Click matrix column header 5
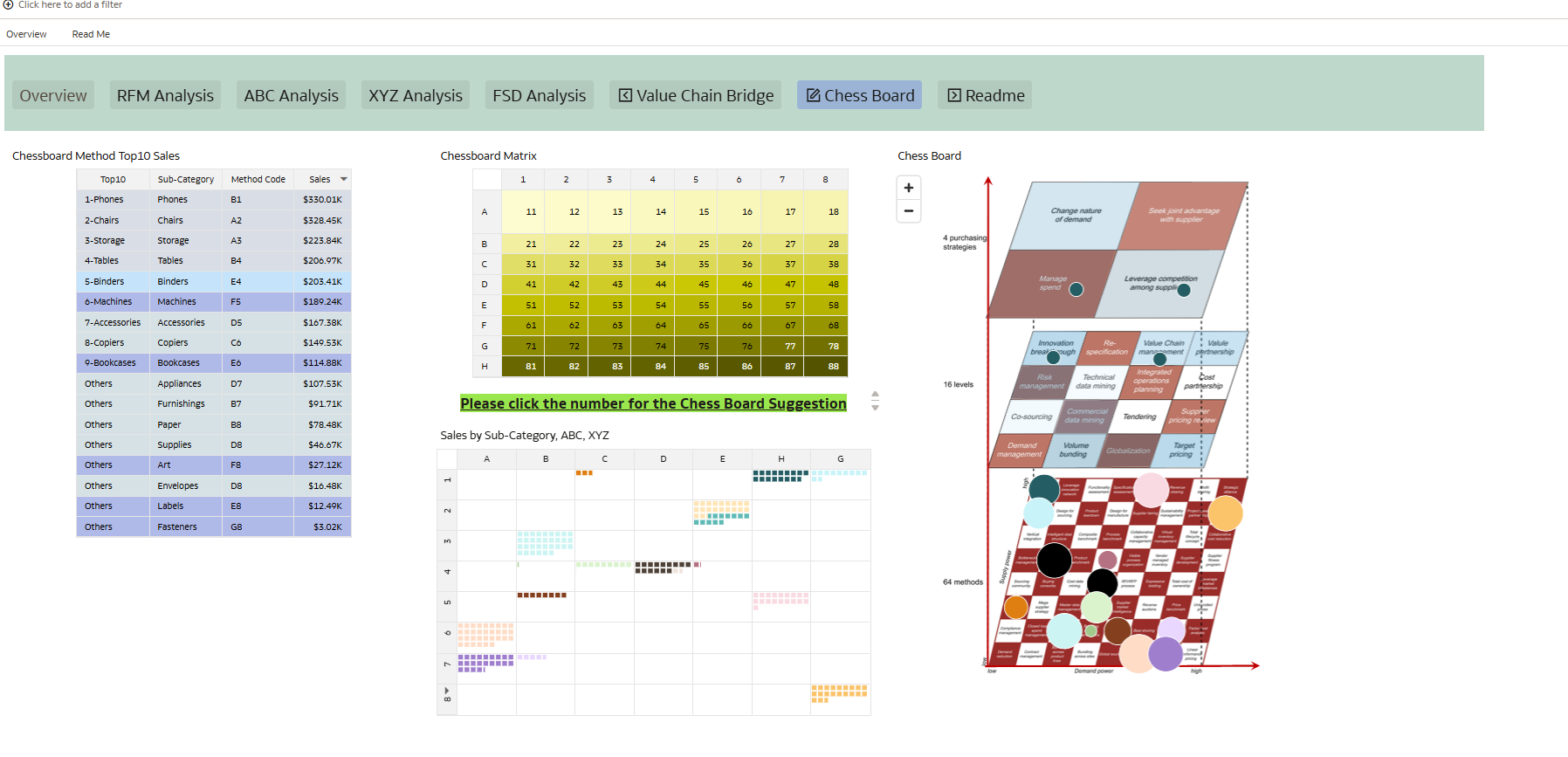This screenshot has height=757, width=1568. [696, 179]
